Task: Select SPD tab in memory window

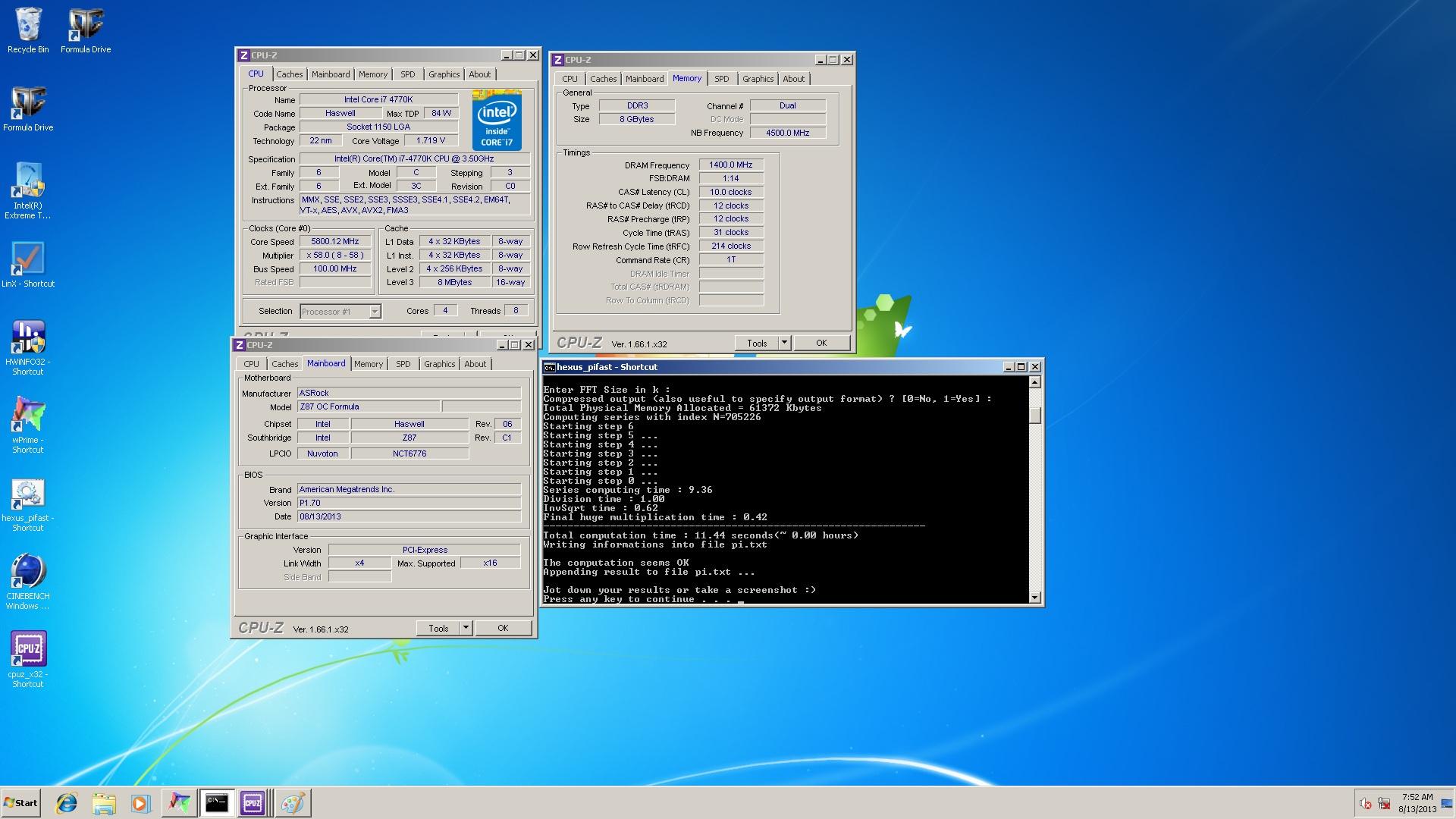Action: 721,79
